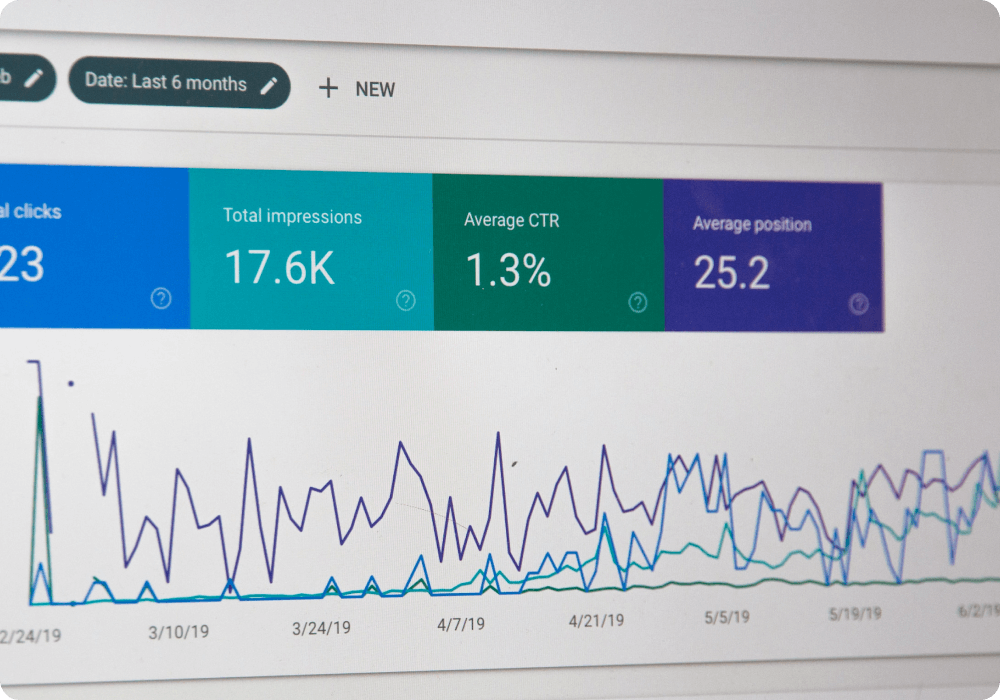This screenshot has width=1000, height=700.
Task: Toggle the Average position metric card title
Action: [x=751, y=224]
